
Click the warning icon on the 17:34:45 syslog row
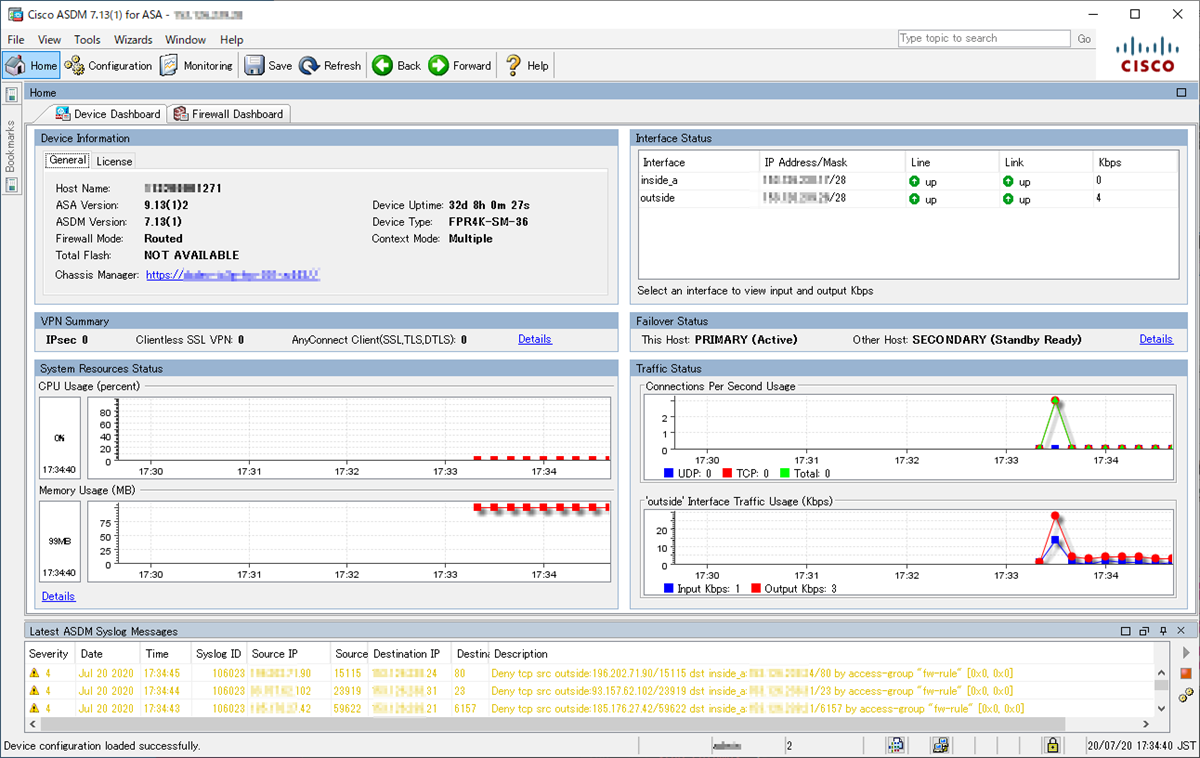tap(34, 673)
